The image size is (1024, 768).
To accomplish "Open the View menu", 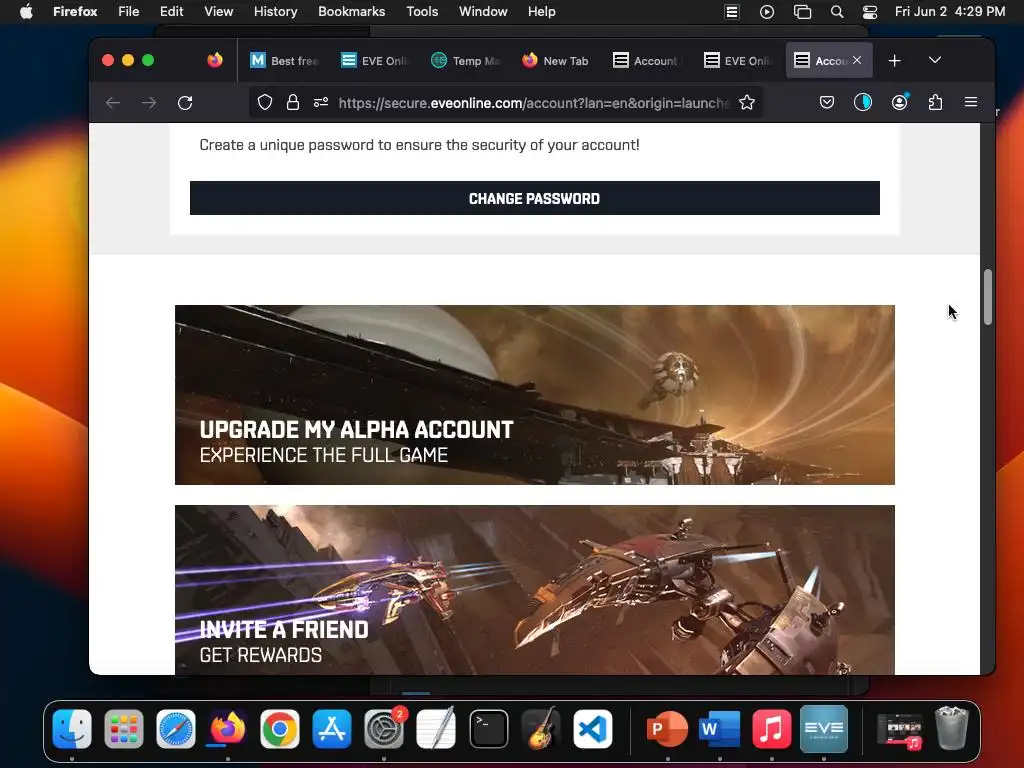I will coord(218,11).
